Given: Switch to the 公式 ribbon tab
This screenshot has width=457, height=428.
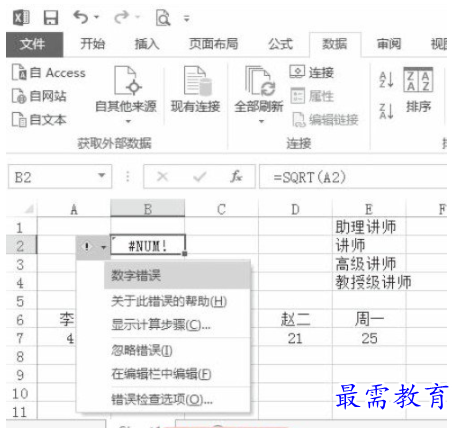Looking at the screenshot, I should click(280, 44).
